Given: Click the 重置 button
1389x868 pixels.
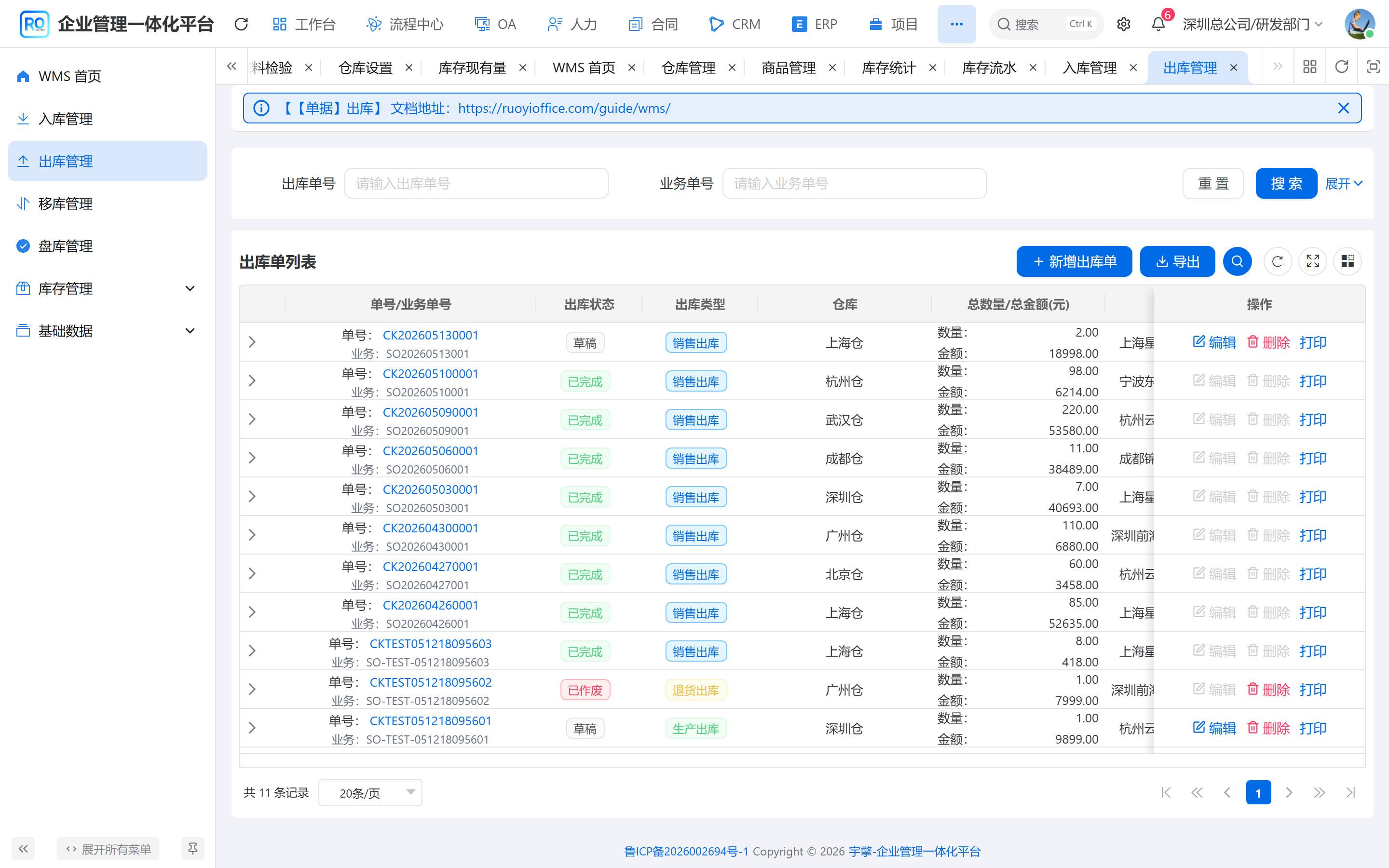Looking at the screenshot, I should coord(1213,184).
